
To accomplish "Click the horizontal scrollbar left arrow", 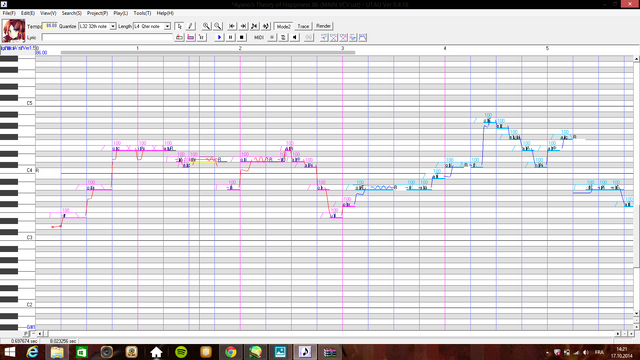I will coord(40,333).
